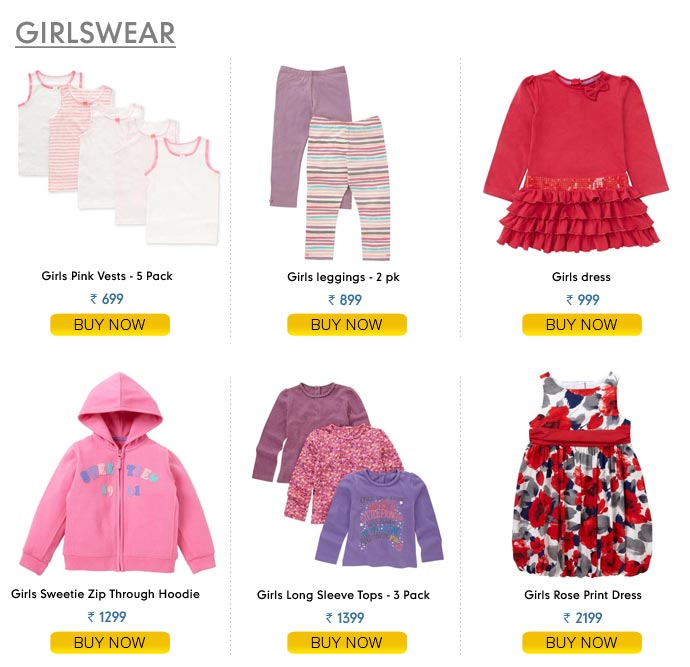Click the Rose Print Dress image

[x=582, y=474]
